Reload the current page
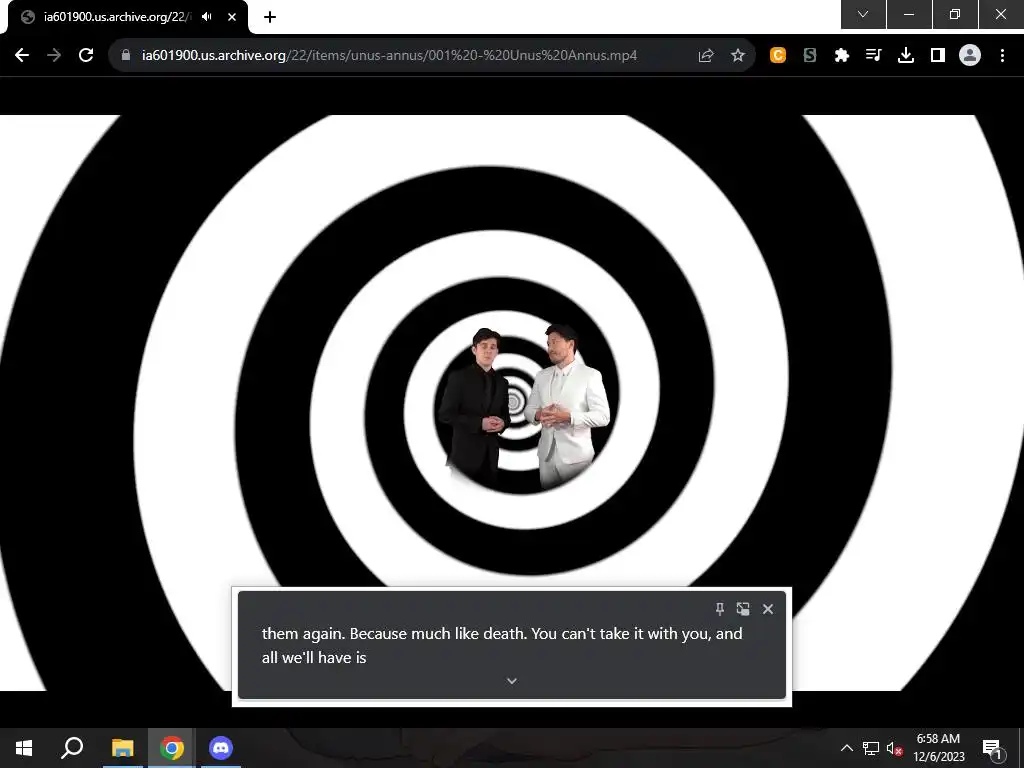 [86, 56]
